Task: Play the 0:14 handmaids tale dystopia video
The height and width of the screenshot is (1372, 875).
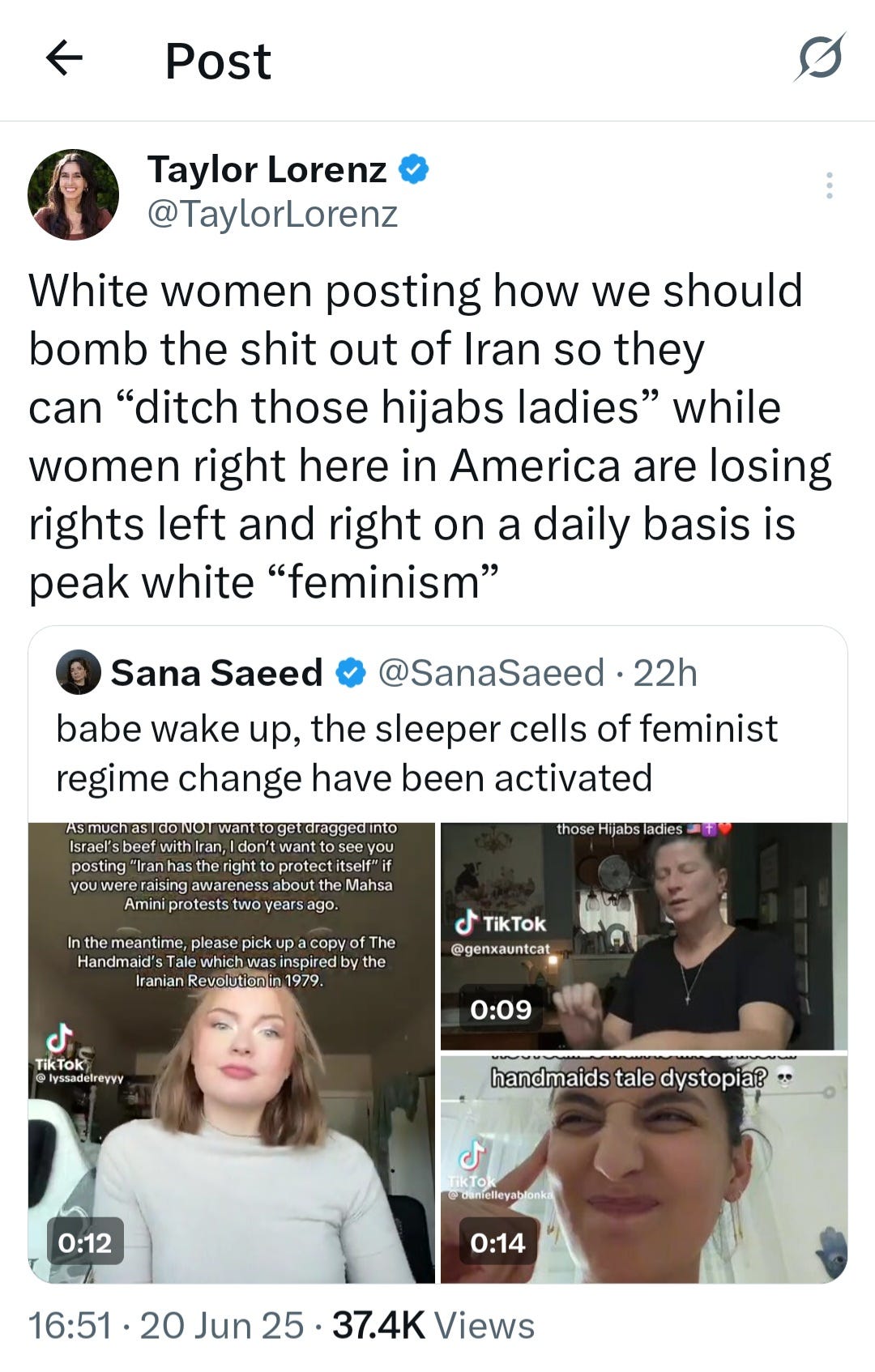Action: click(x=644, y=1170)
